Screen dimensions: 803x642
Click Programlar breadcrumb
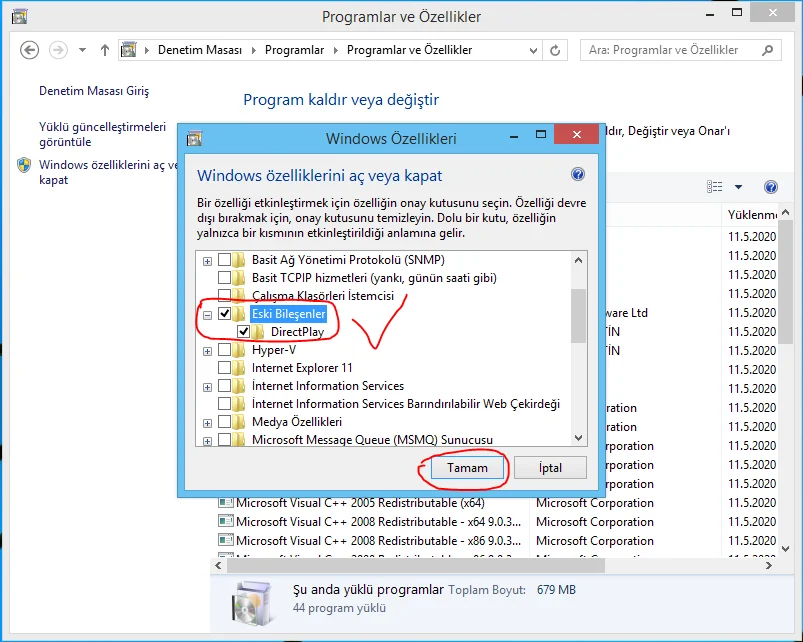click(294, 50)
